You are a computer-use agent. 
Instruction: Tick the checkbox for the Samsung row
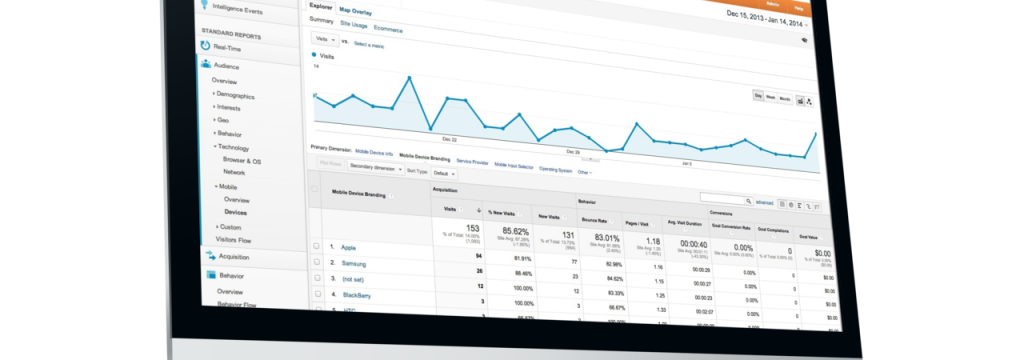click(x=317, y=261)
